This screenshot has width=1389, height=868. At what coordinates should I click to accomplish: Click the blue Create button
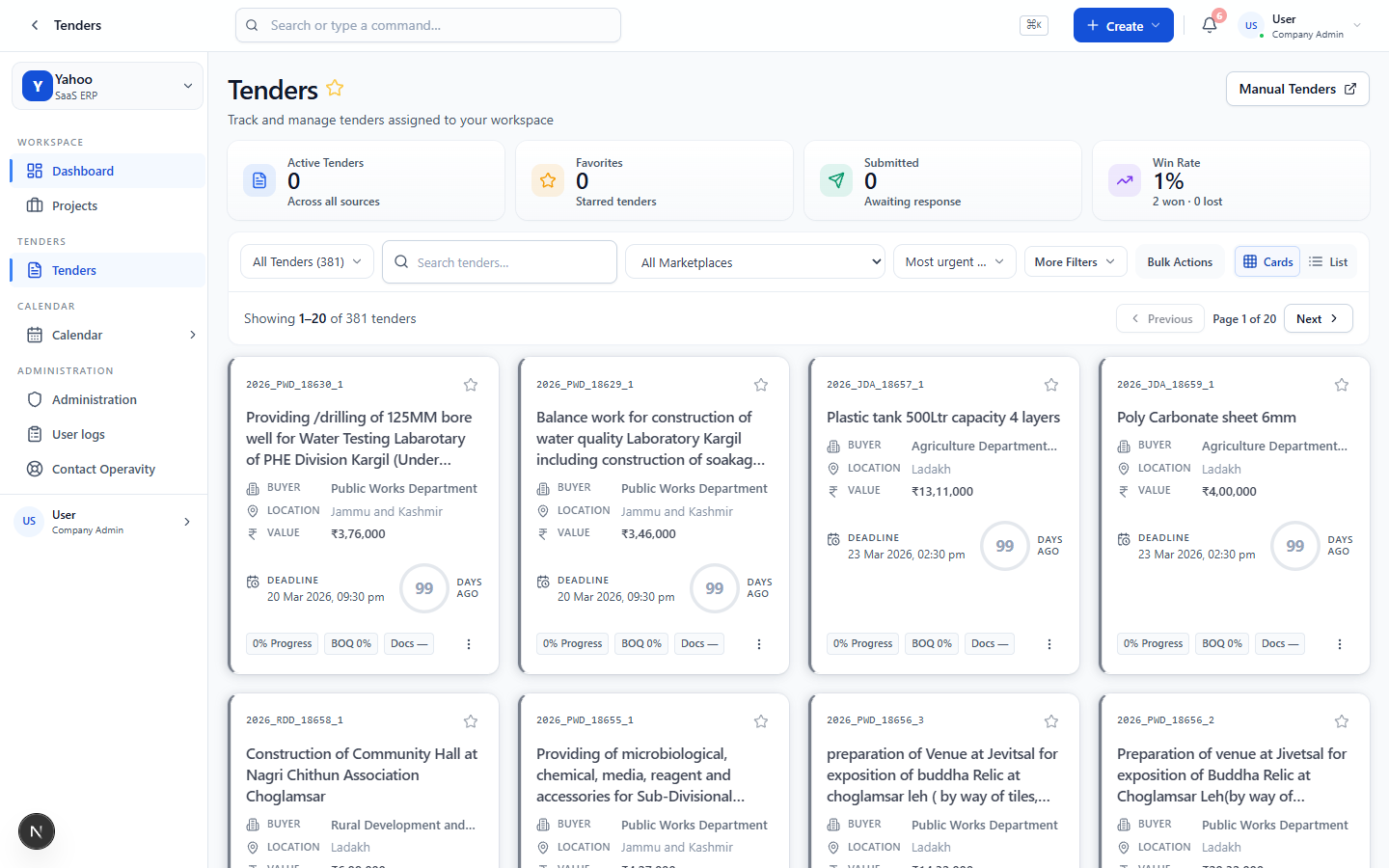click(1123, 25)
